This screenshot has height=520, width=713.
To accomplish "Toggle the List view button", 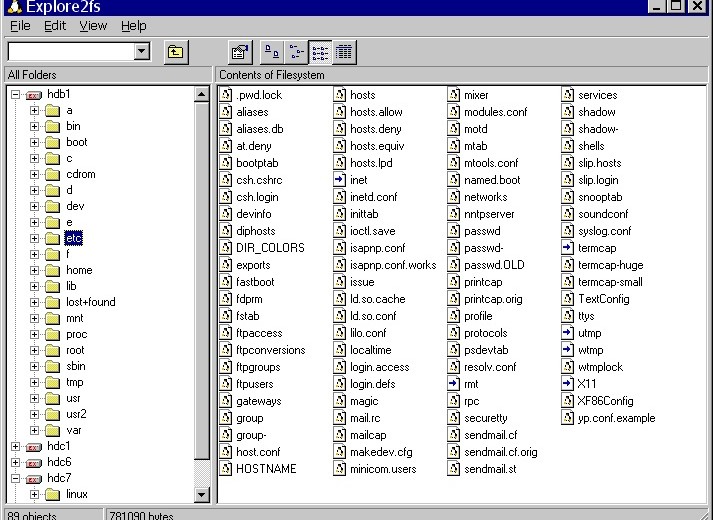I will click(320, 52).
